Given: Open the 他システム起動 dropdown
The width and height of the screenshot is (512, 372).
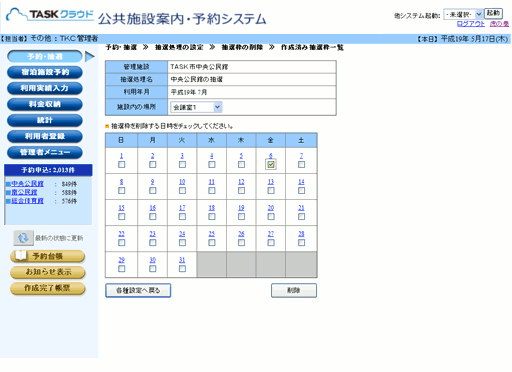Looking at the screenshot, I should [x=463, y=14].
